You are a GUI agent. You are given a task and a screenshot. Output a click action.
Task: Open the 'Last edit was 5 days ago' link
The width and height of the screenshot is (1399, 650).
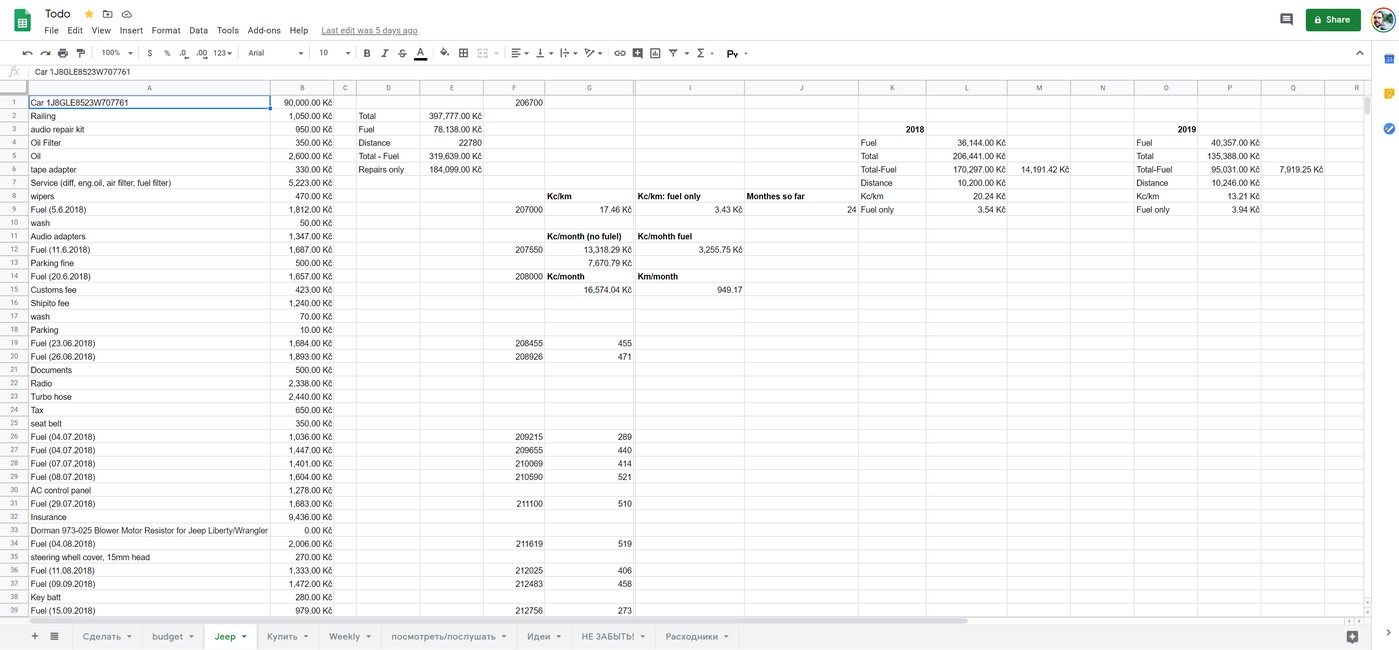tap(369, 31)
